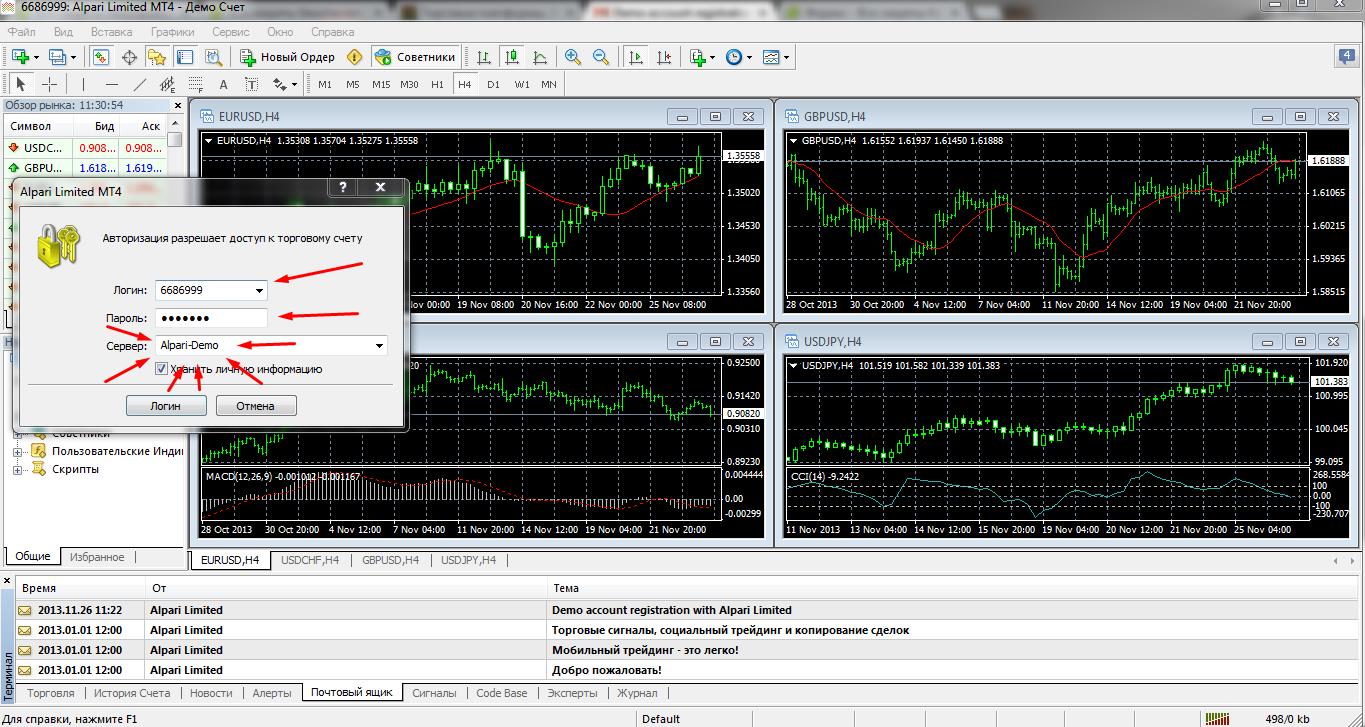This screenshot has height=727, width=1365.
Task: Click the Пароль password field
Action: coord(211,318)
